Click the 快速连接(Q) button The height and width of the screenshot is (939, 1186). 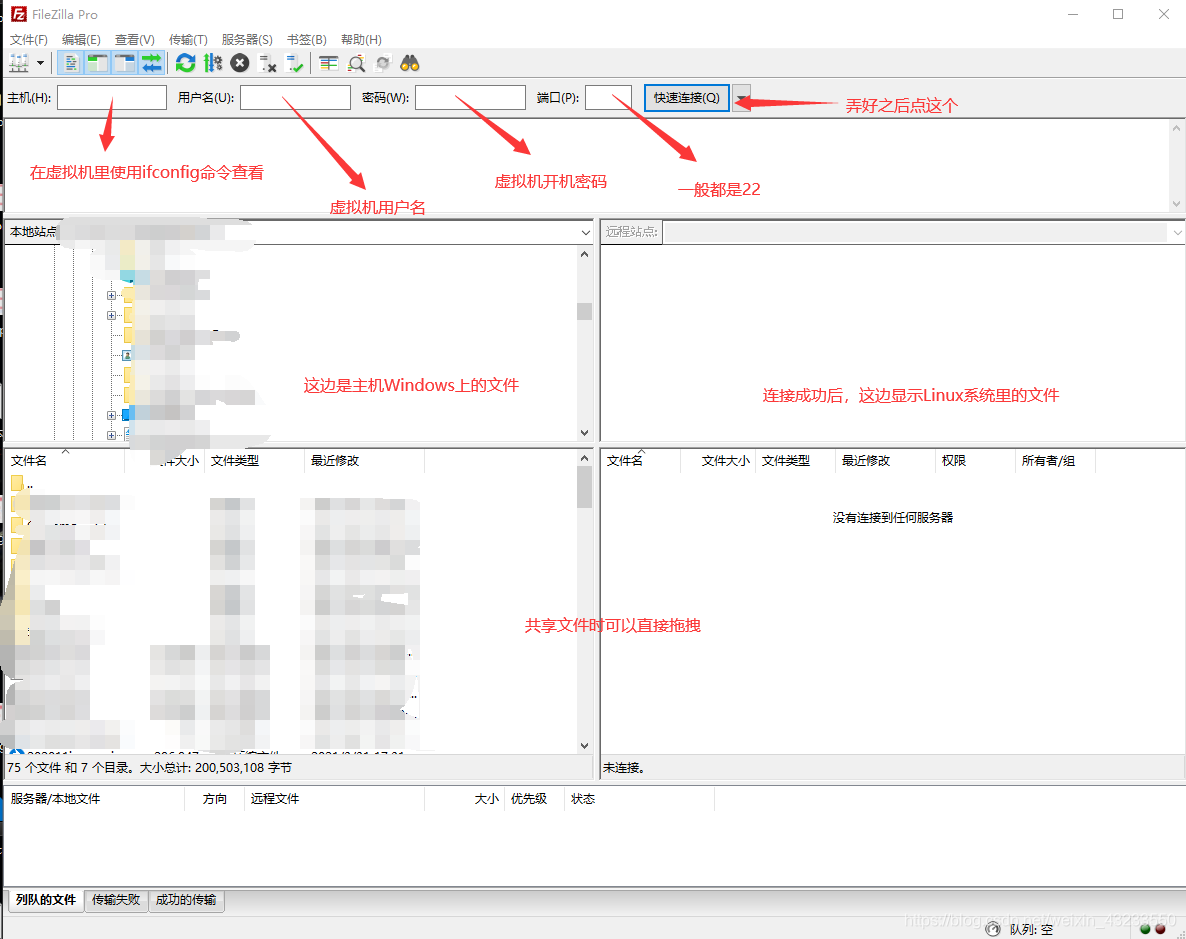687,98
